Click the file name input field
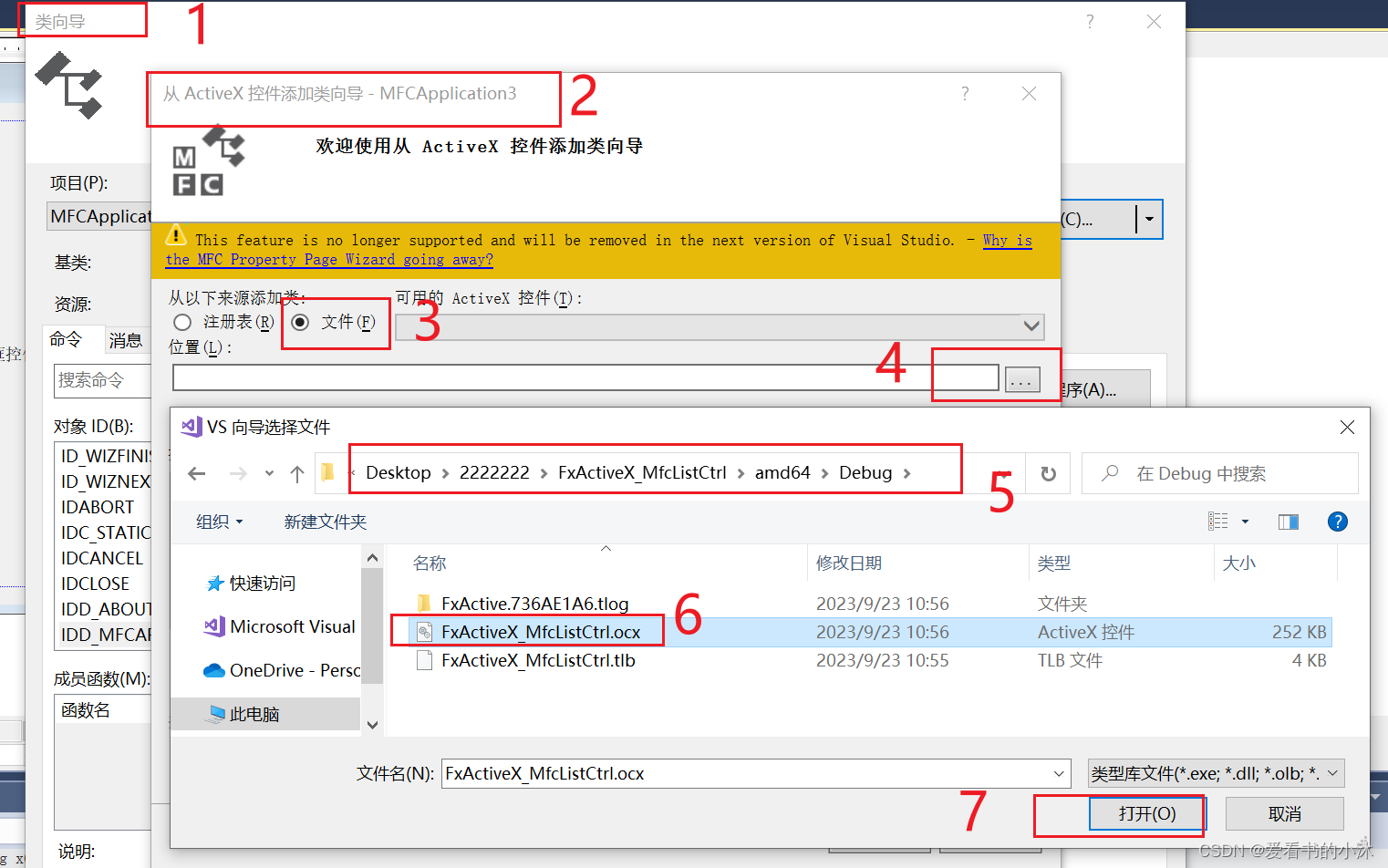This screenshot has width=1388, height=868. [x=745, y=773]
